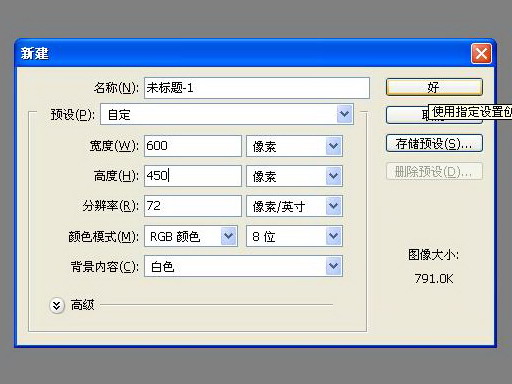Expand the 高级 advanced section chevron

(x=56, y=305)
